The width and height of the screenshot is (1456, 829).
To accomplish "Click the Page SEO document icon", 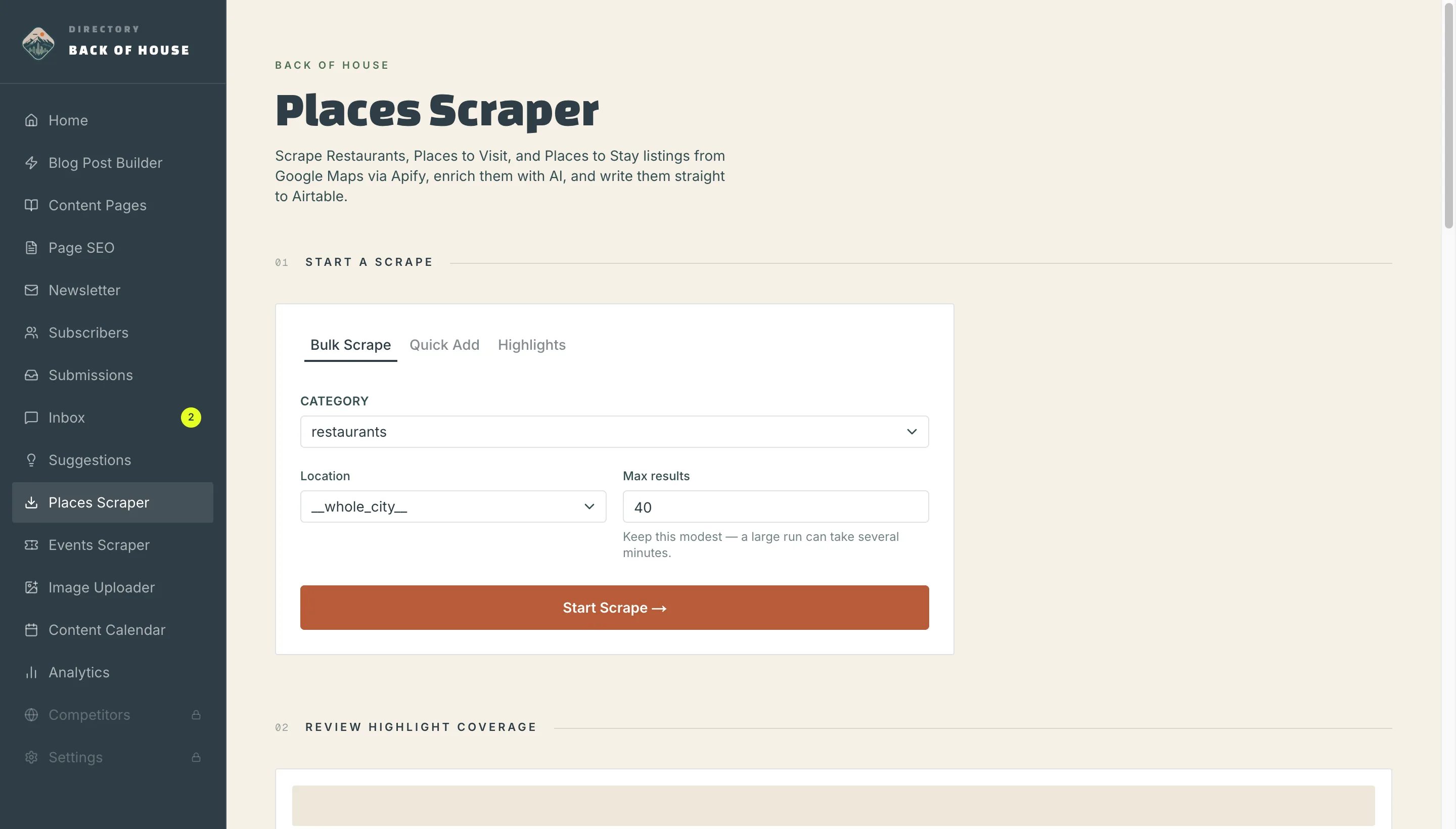I will tap(31, 248).
